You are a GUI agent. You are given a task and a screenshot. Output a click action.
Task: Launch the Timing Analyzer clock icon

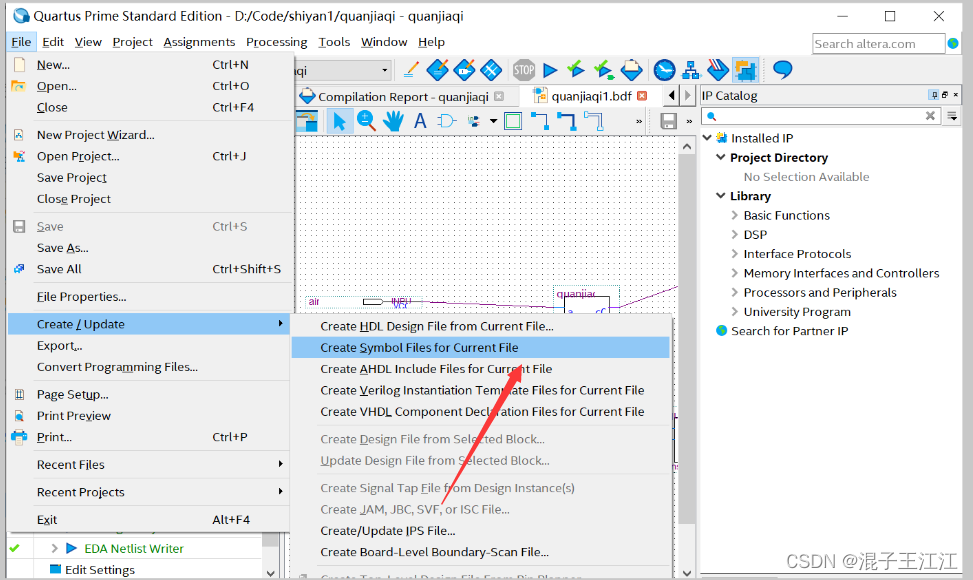(x=664, y=70)
